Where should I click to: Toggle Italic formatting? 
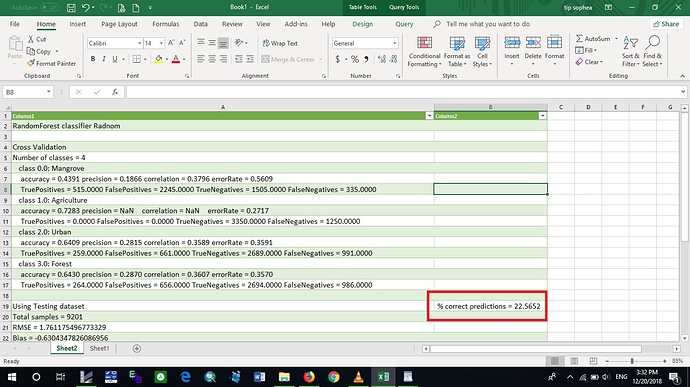coord(104,59)
